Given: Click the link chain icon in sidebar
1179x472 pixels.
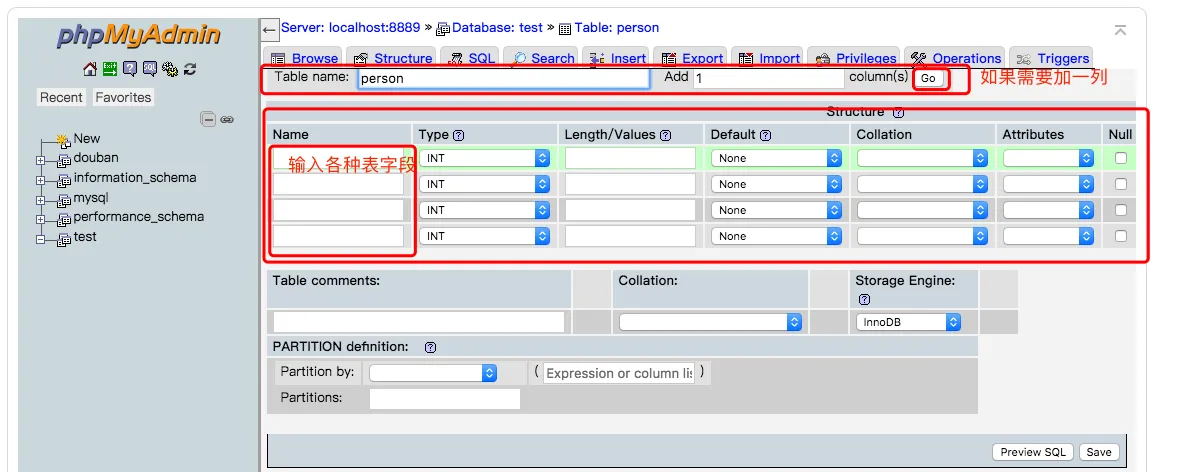Looking at the screenshot, I should click(227, 119).
